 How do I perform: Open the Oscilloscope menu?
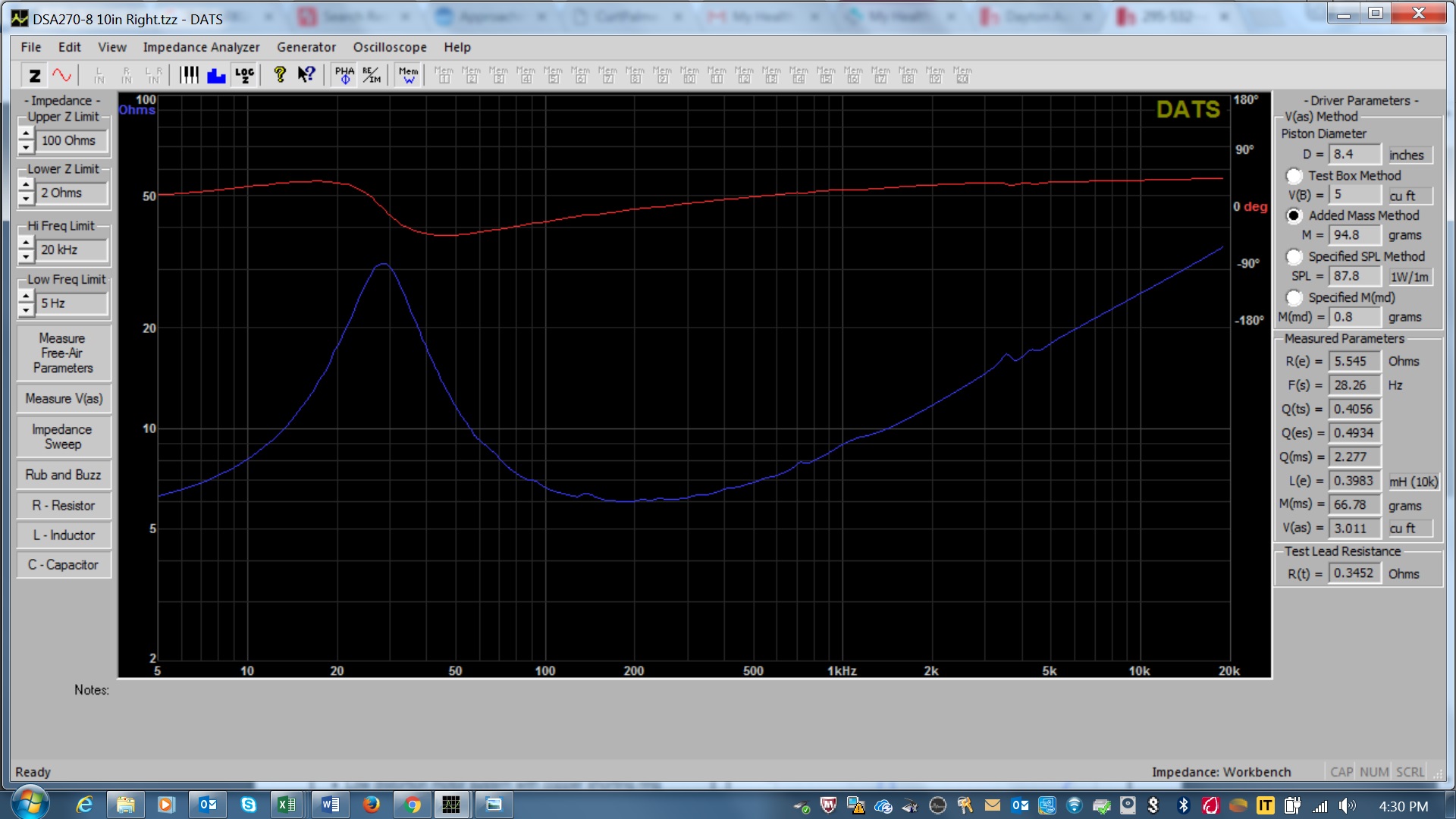[390, 47]
